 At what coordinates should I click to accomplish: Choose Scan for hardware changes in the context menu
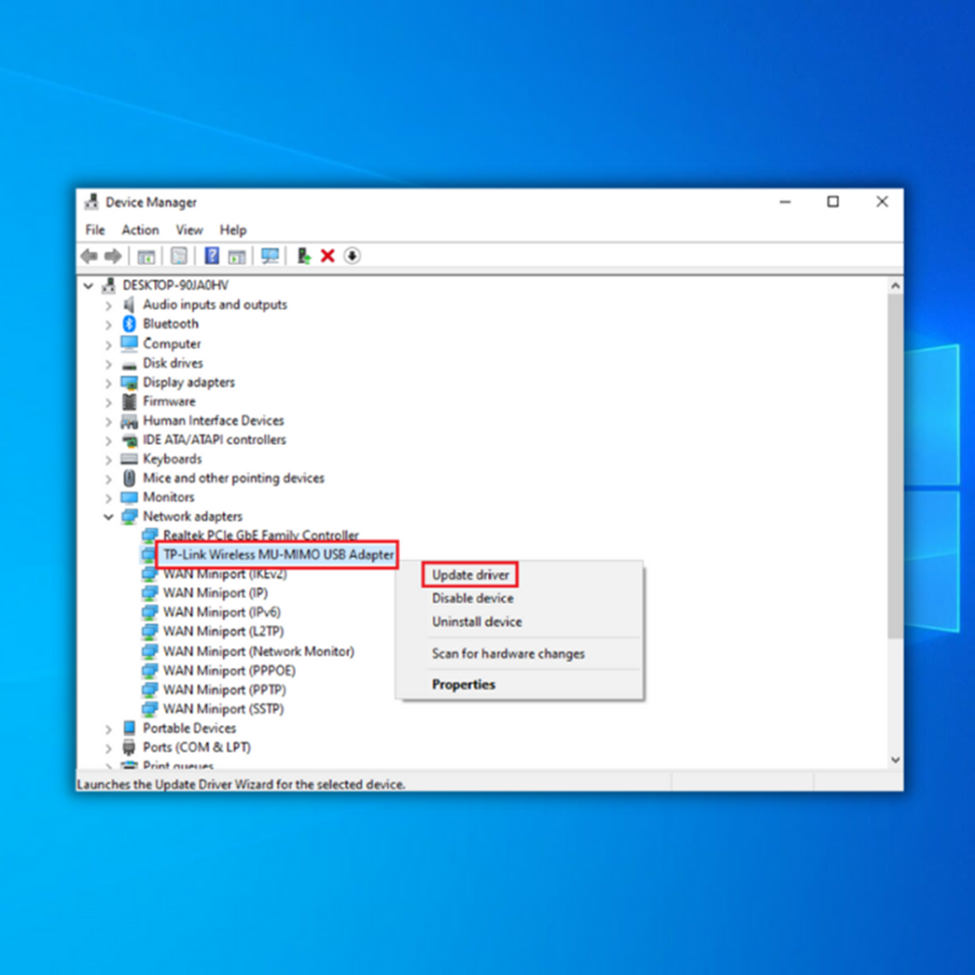point(508,654)
